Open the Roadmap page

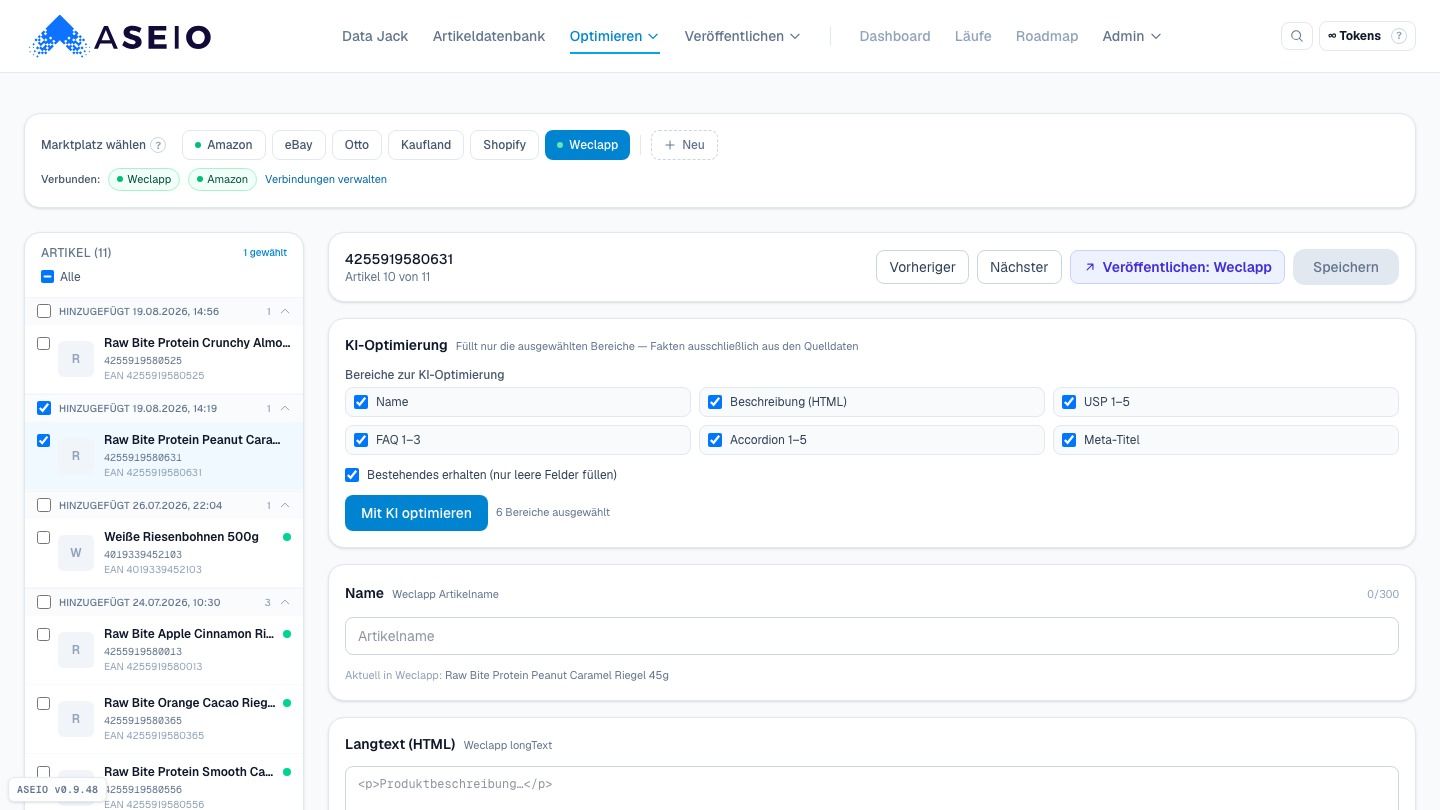(1047, 36)
